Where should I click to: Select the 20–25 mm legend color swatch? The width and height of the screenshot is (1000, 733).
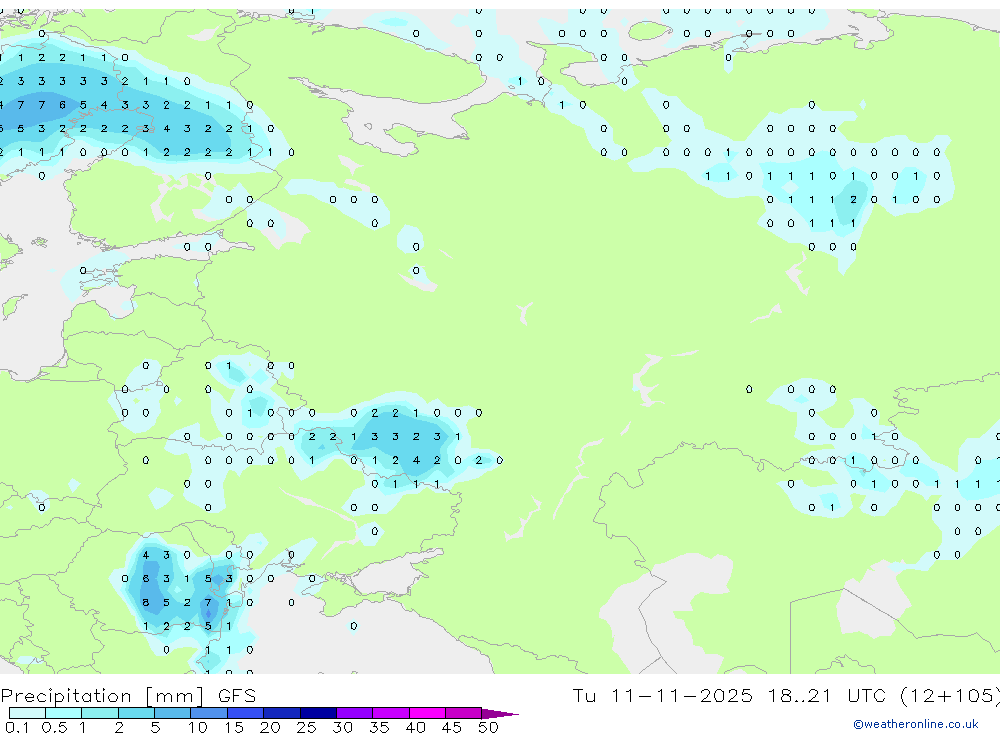[281, 713]
